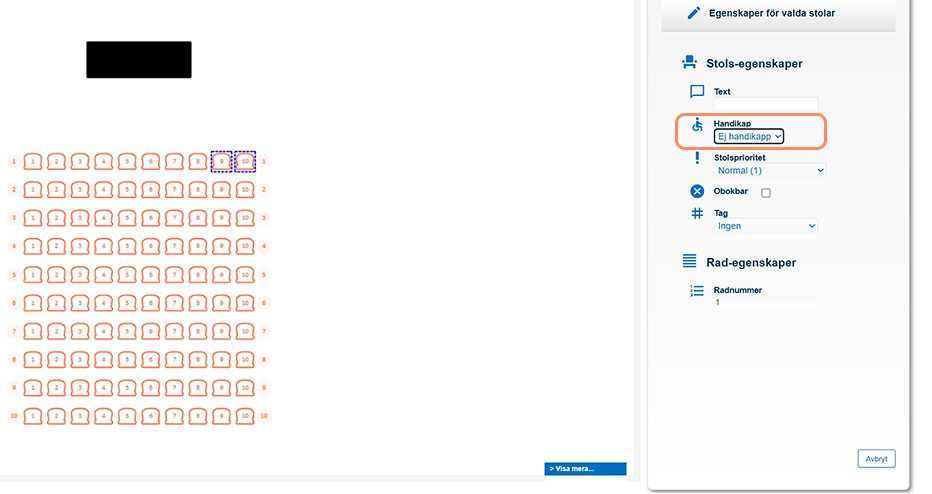Image resolution: width=932 pixels, height=494 pixels.
Task: Click the Avbryt button
Action: coord(876,459)
